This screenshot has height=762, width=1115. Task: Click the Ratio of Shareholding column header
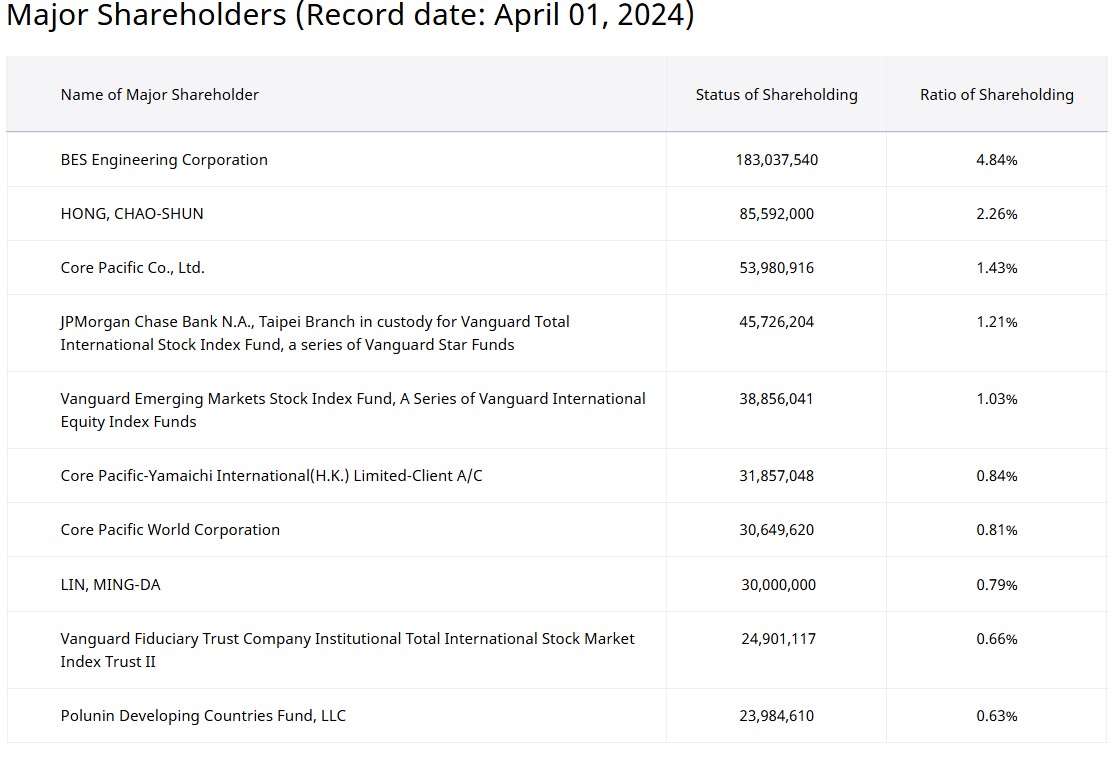click(x=996, y=94)
